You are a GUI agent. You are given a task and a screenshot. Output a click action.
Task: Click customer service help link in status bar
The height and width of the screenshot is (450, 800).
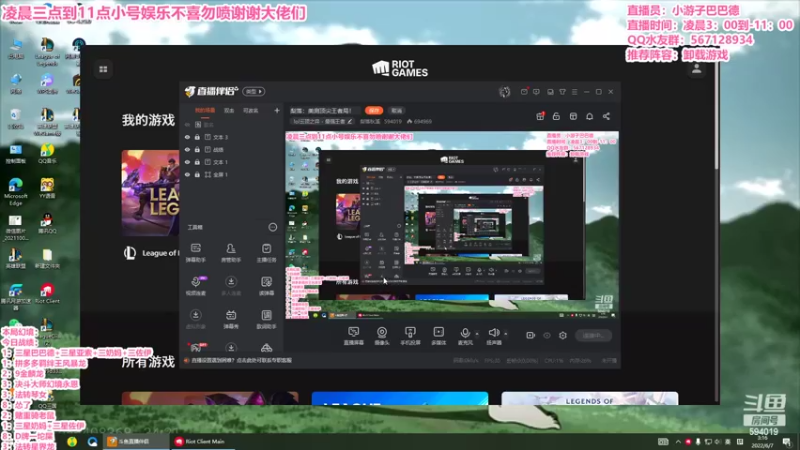241,360
